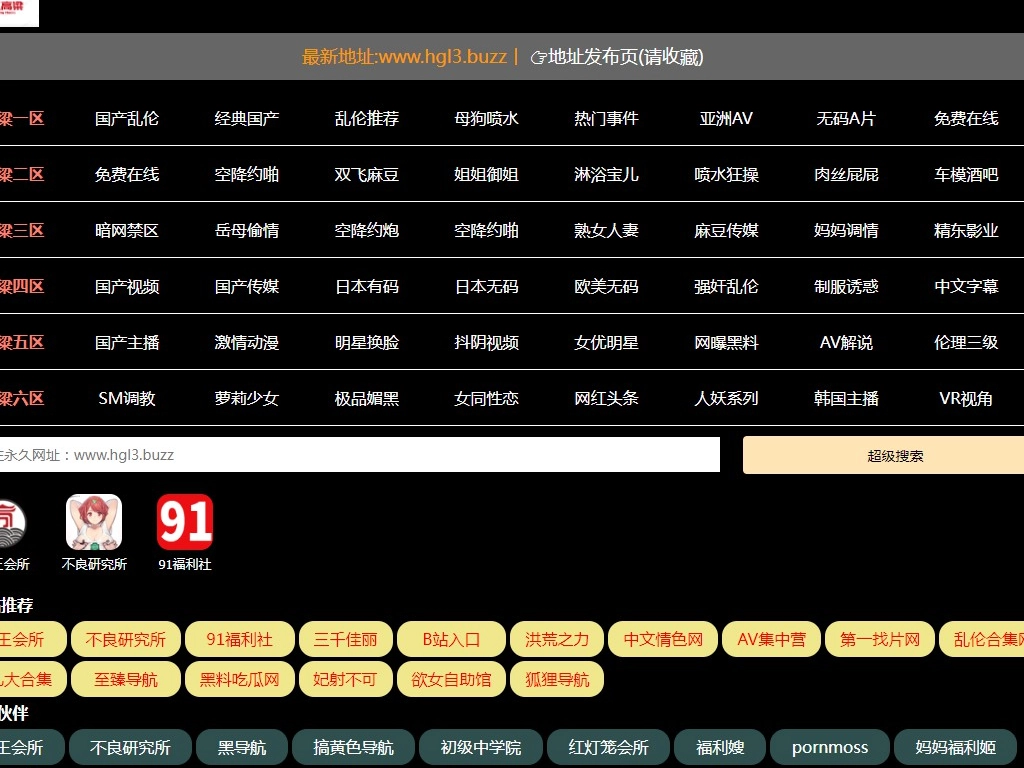Open the pornmoss partner tag
Image resolution: width=1024 pixels, height=768 pixels.
coord(830,747)
